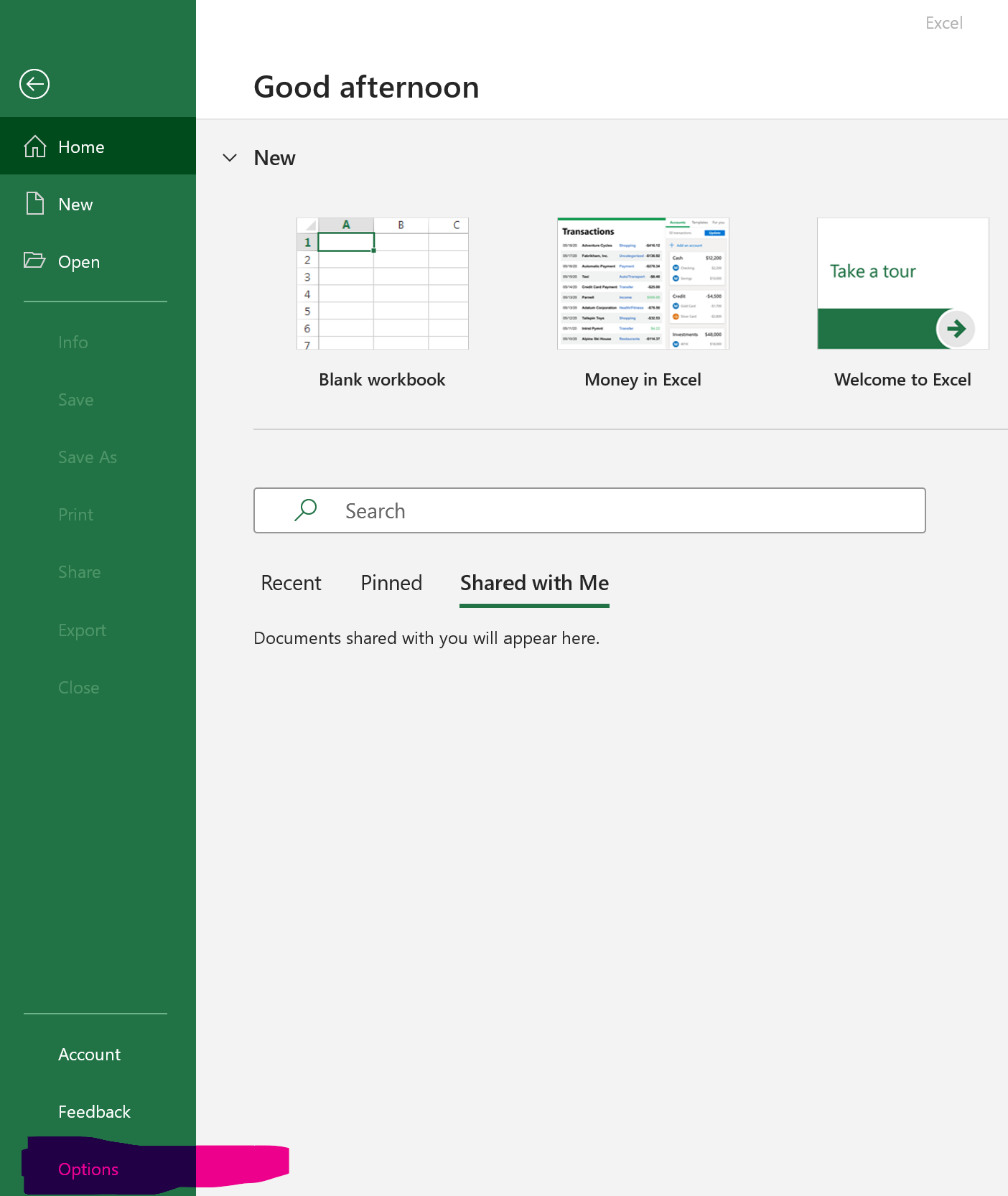Switch to the Pinned tab
This screenshot has height=1196, width=1008.
[x=391, y=583]
